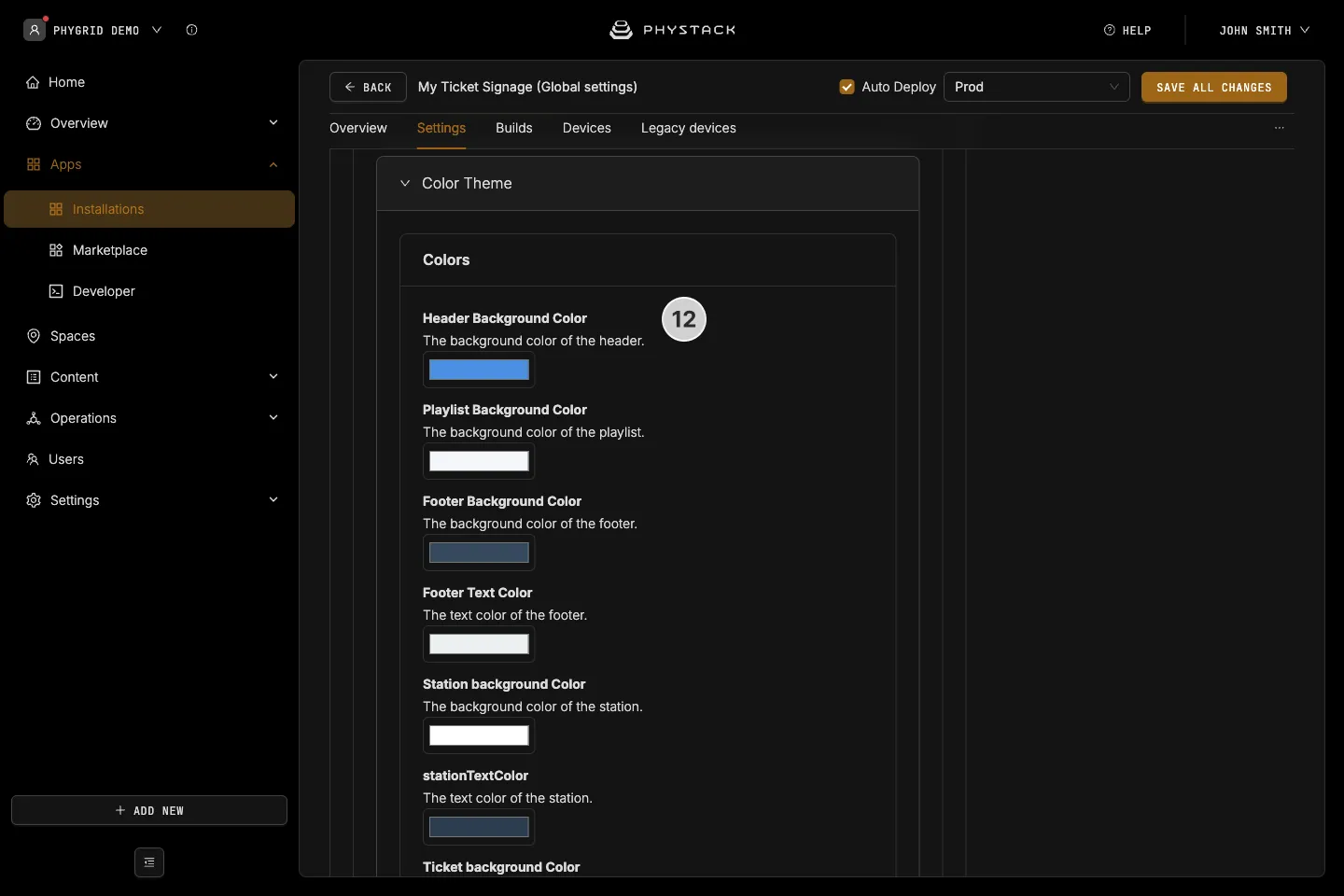Select the Settings tab
Screen dimensions: 1344x896
coord(441,128)
